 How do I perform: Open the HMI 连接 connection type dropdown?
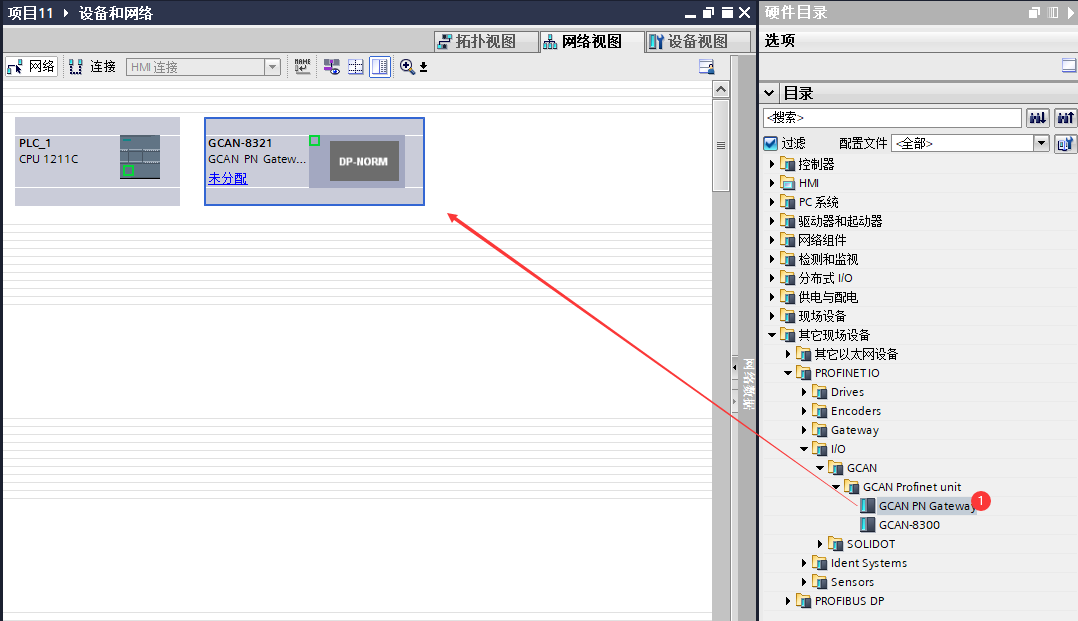[272, 67]
